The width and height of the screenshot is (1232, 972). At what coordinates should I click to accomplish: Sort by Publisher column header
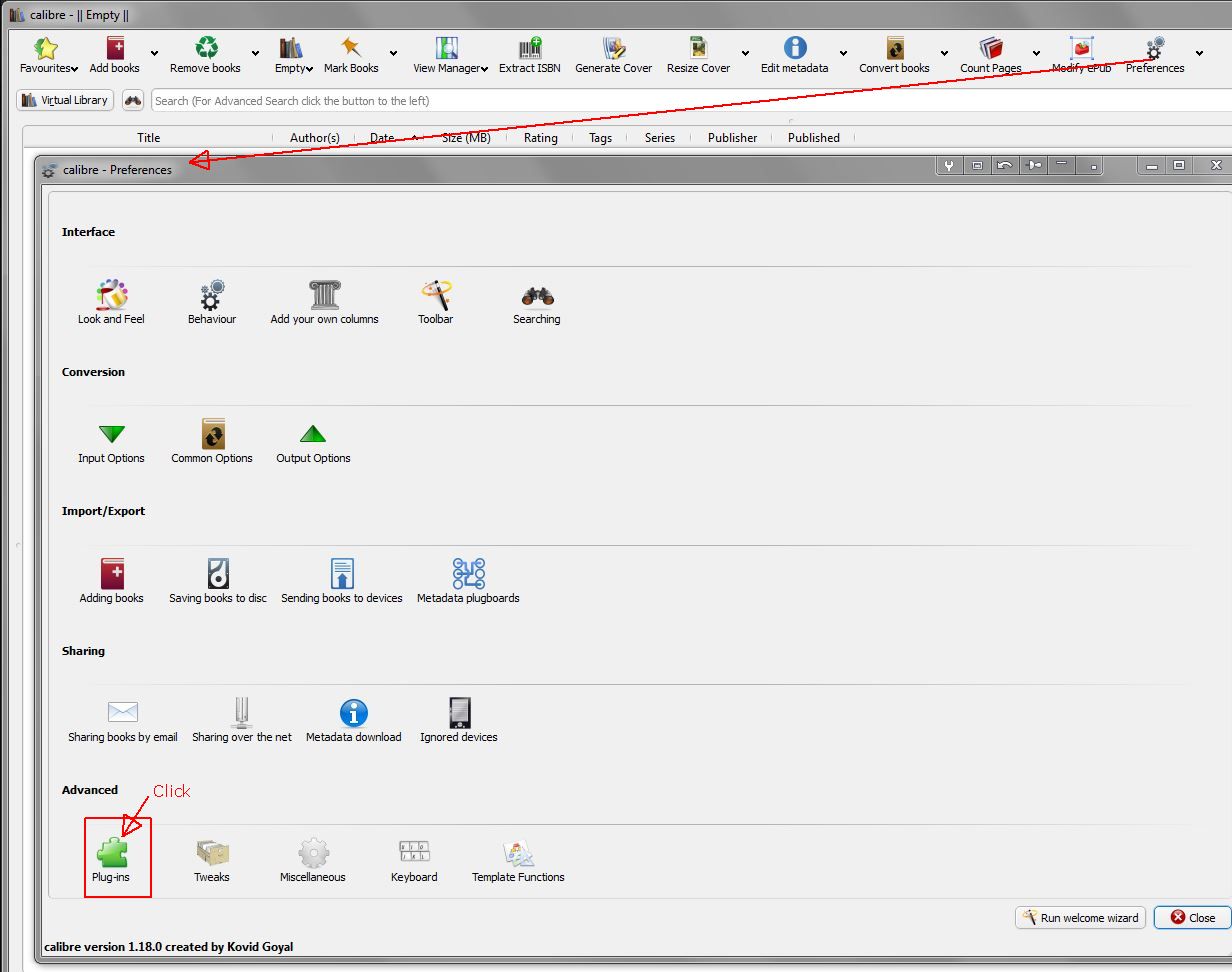pos(732,138)
